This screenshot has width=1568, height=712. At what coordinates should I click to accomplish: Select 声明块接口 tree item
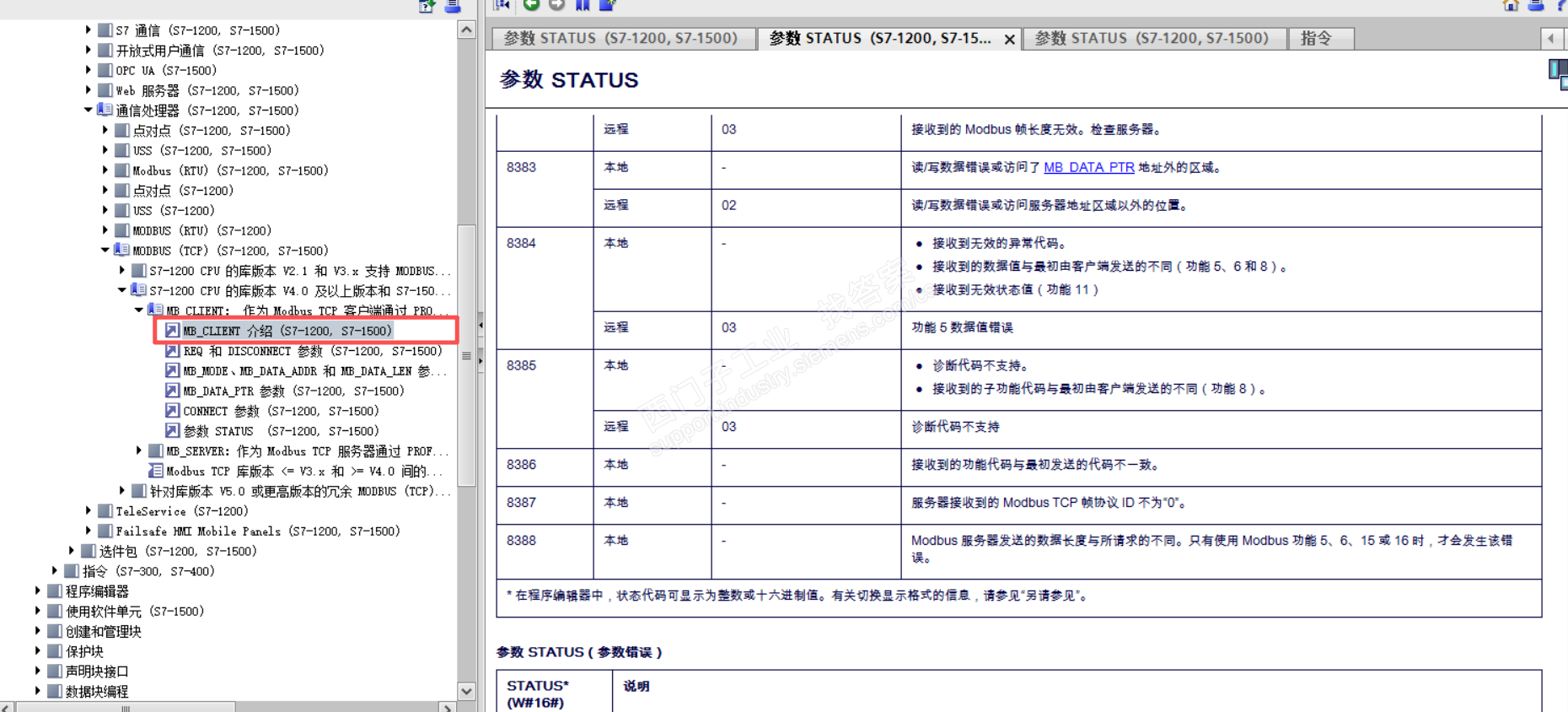click(x=97, y=672)
